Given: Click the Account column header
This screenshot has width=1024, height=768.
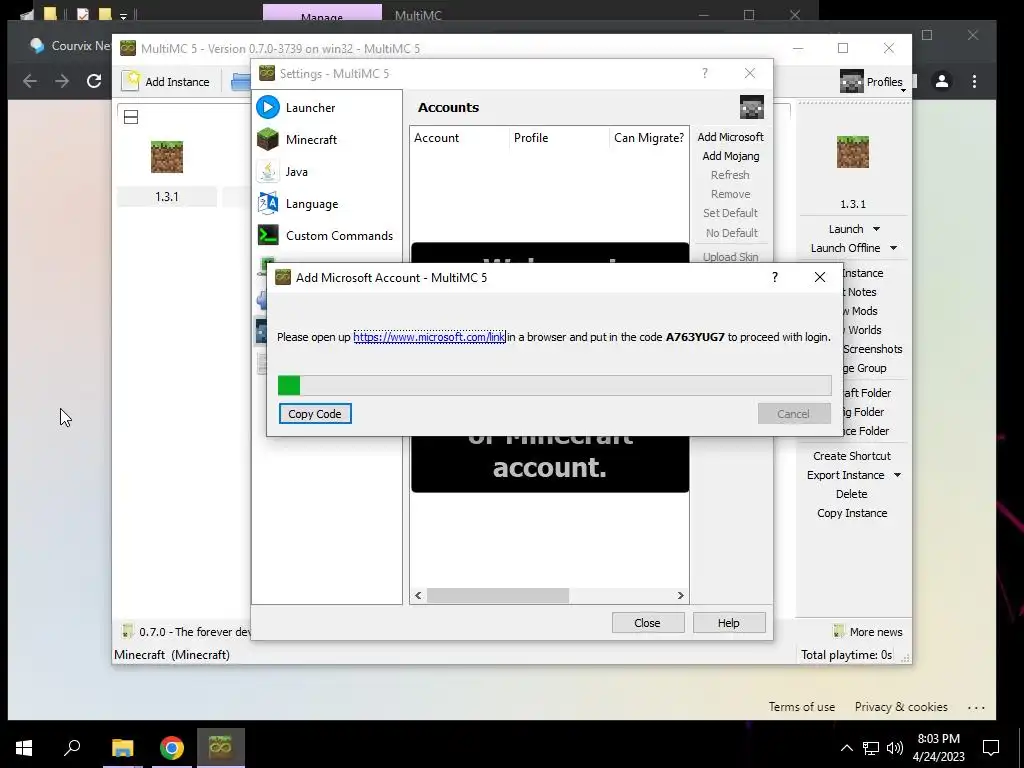Looking at the screenshot, I should click(x=460, y=138).
